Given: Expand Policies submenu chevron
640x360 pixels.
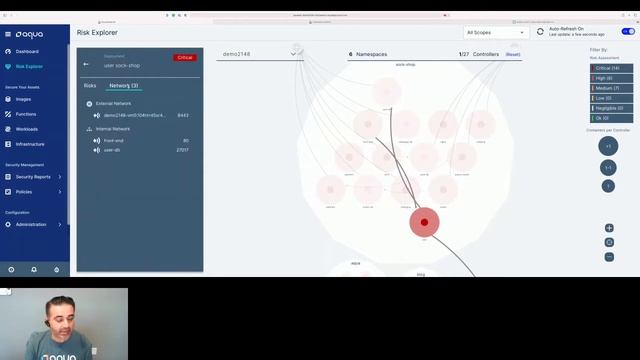Looking at the screenshot, I should point(60,192).
